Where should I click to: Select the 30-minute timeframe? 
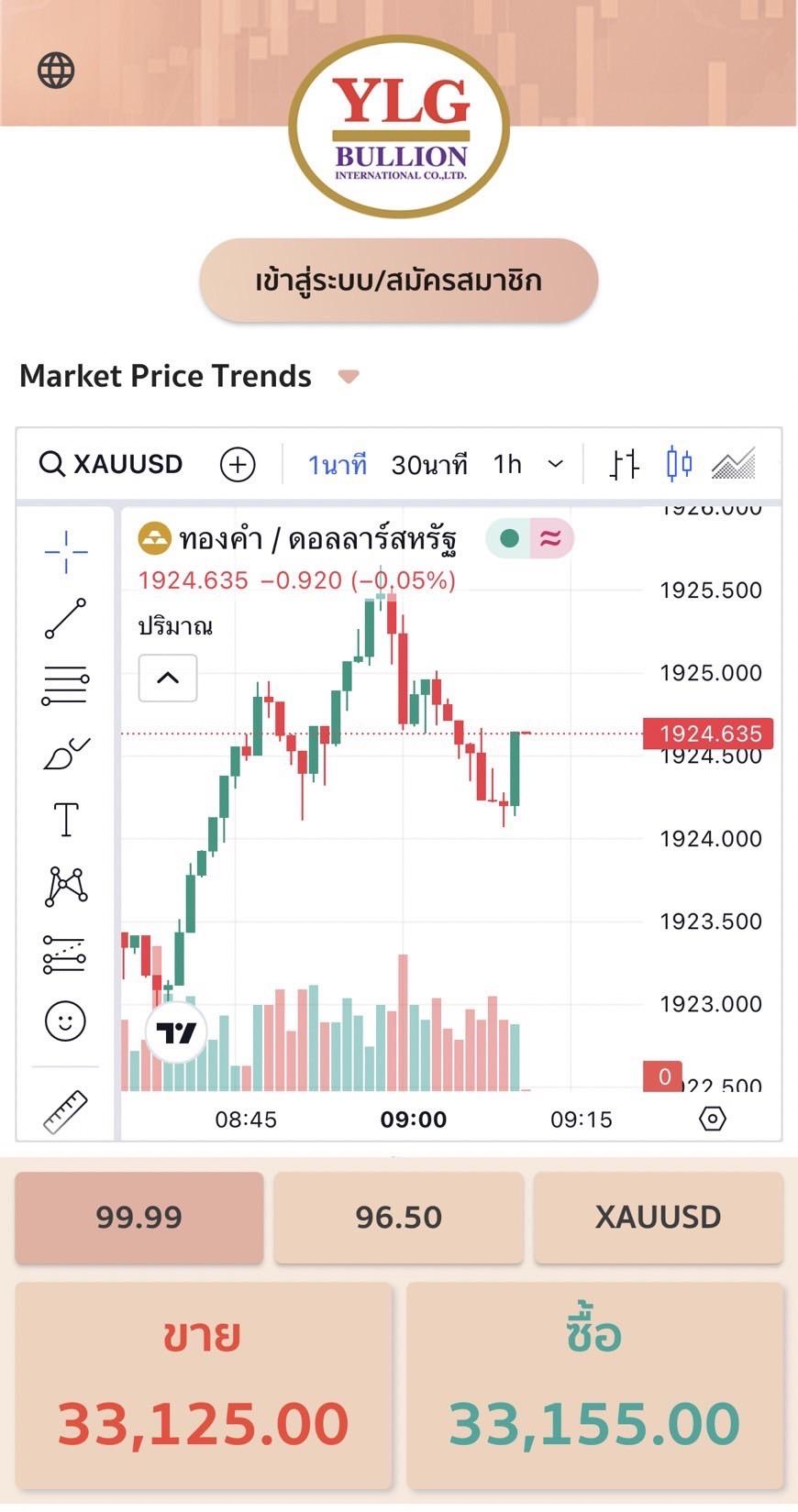pyautogui.click(x=429, y=465)
